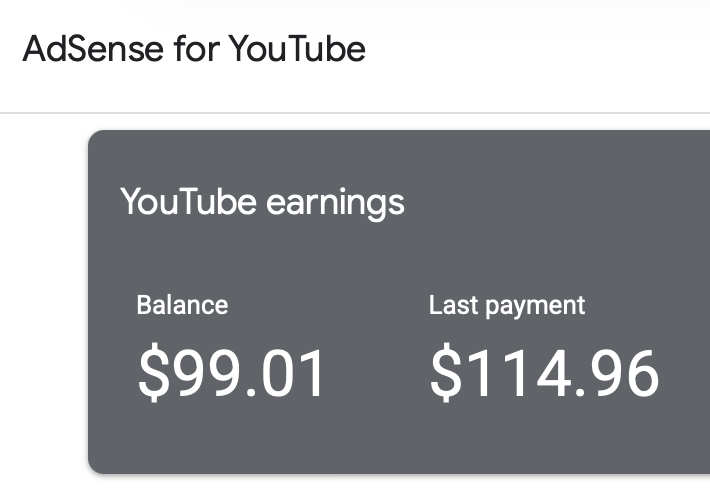
Task: Open the $114.96 last payment amount
Action: (x=545, y=372)
